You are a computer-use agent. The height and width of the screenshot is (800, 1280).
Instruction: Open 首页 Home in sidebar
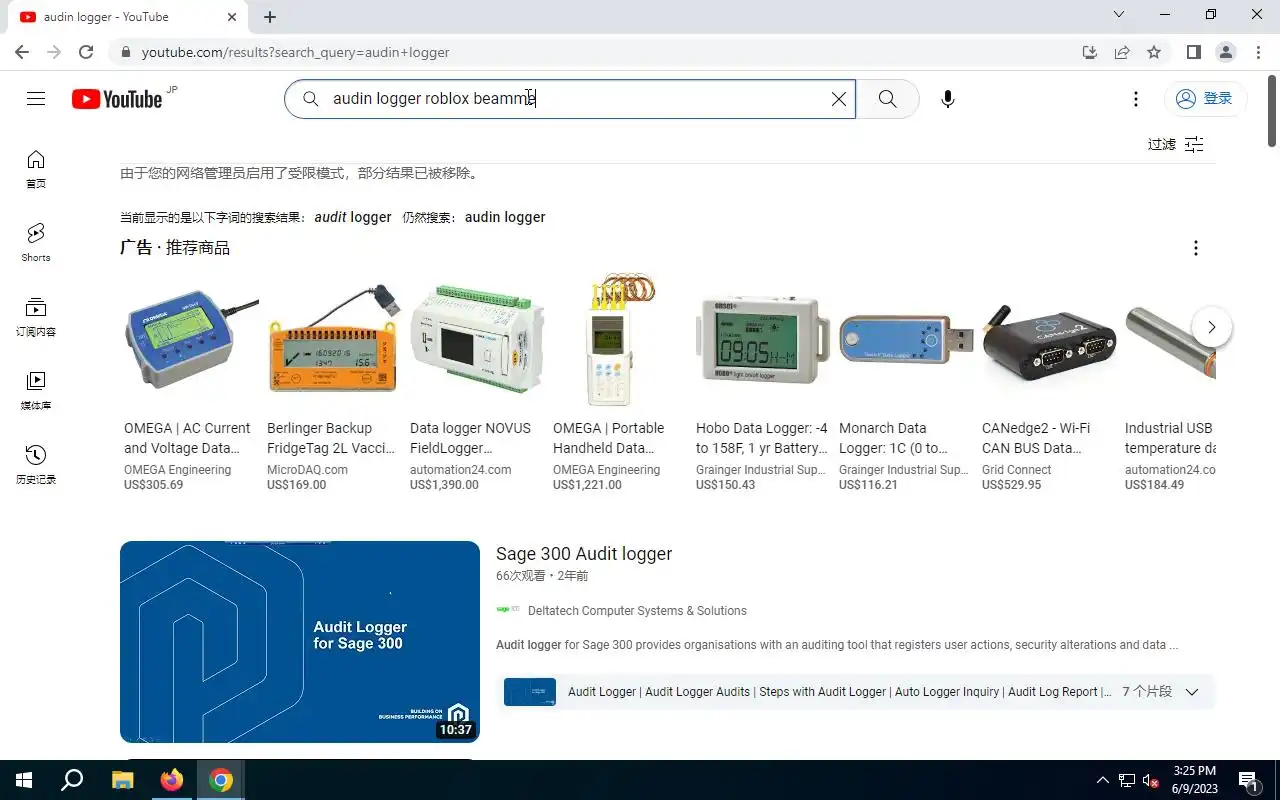(x=36, y=169)
